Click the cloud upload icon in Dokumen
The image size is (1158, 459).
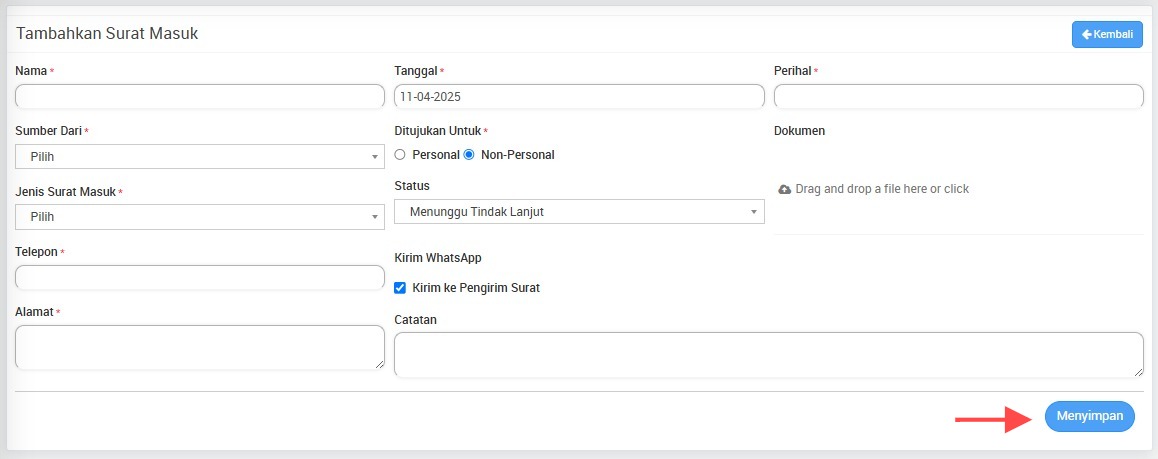coord(784,190)
